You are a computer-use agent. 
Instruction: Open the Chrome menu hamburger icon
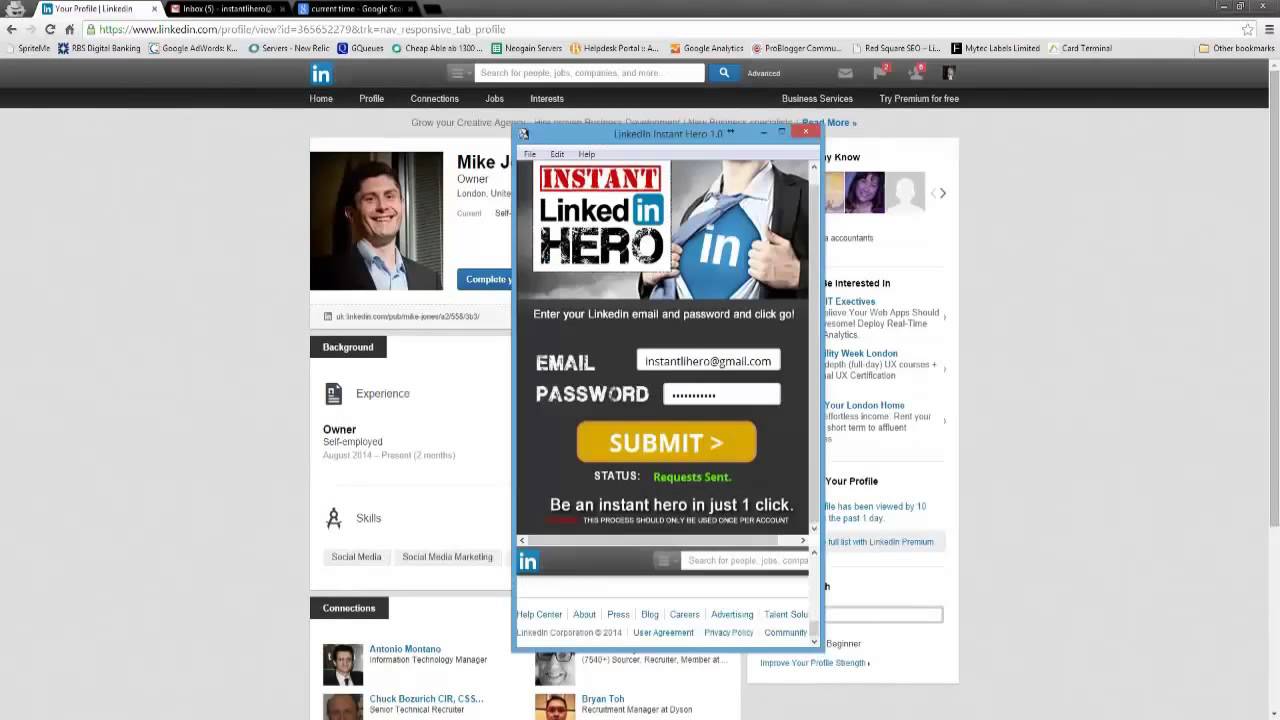(x=1267, y=29)
